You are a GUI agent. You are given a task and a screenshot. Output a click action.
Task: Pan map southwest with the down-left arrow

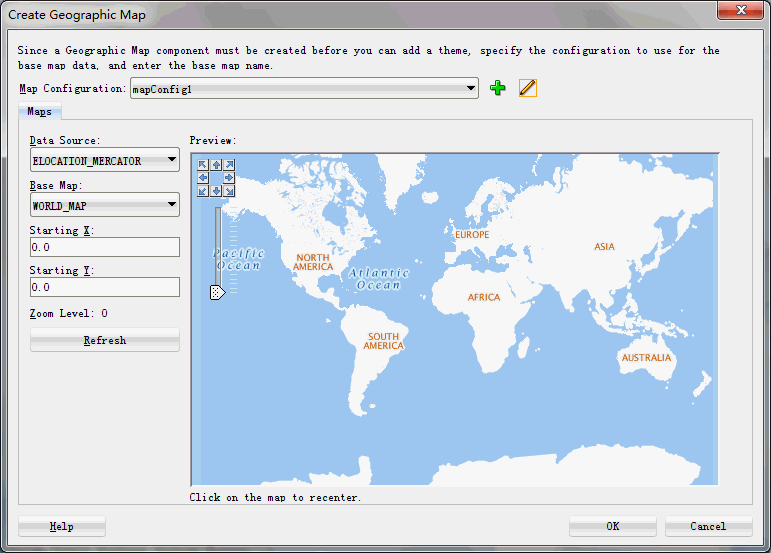pyautogui.click(x=203, y=191)
